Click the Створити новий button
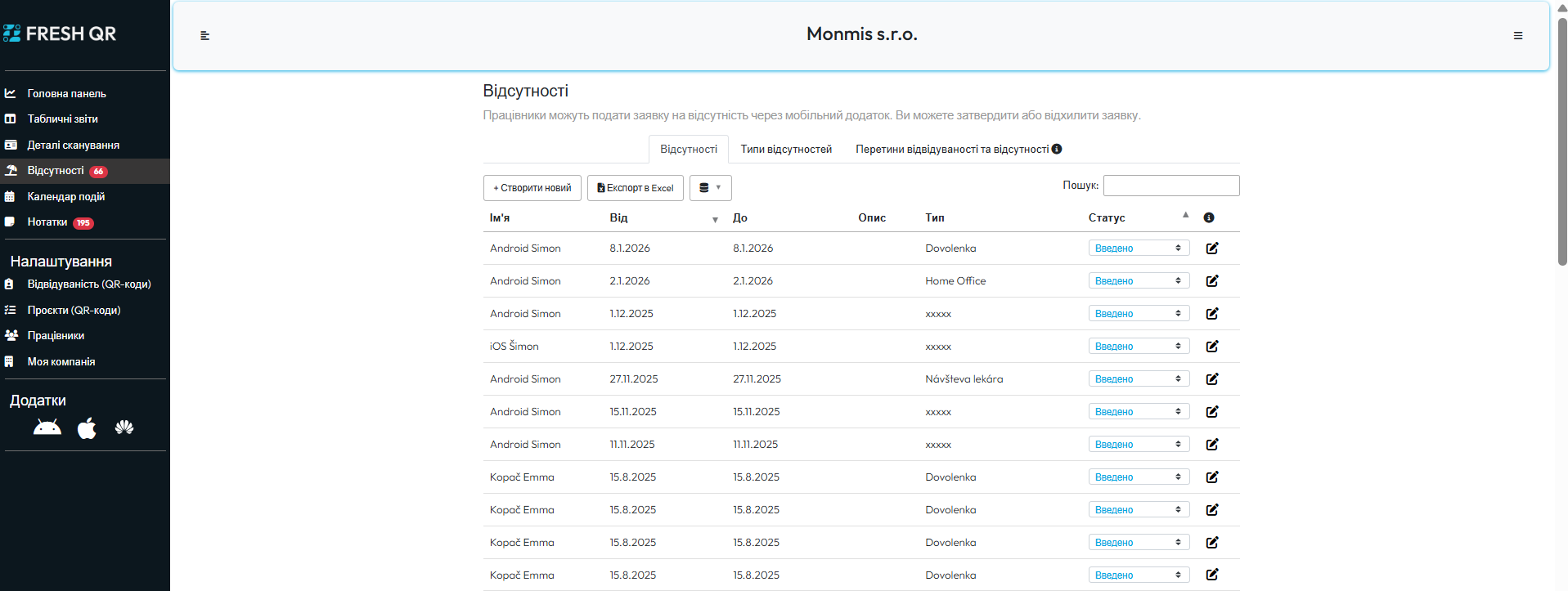Image resolution: width=1568 pixels, height=591 pixels. click(x=532, y=188)
